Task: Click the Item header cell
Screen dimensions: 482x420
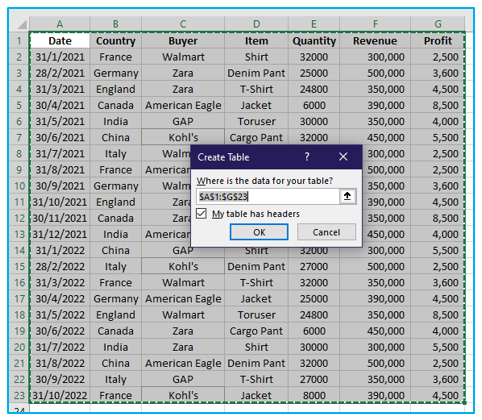Action: [x=256, y=41]
